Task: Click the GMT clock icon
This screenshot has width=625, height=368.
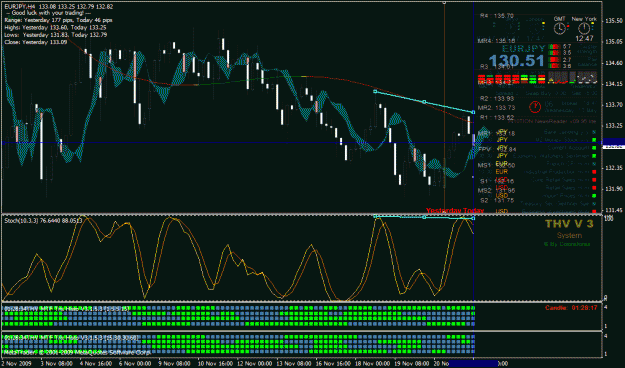Action: pos(560,28)
